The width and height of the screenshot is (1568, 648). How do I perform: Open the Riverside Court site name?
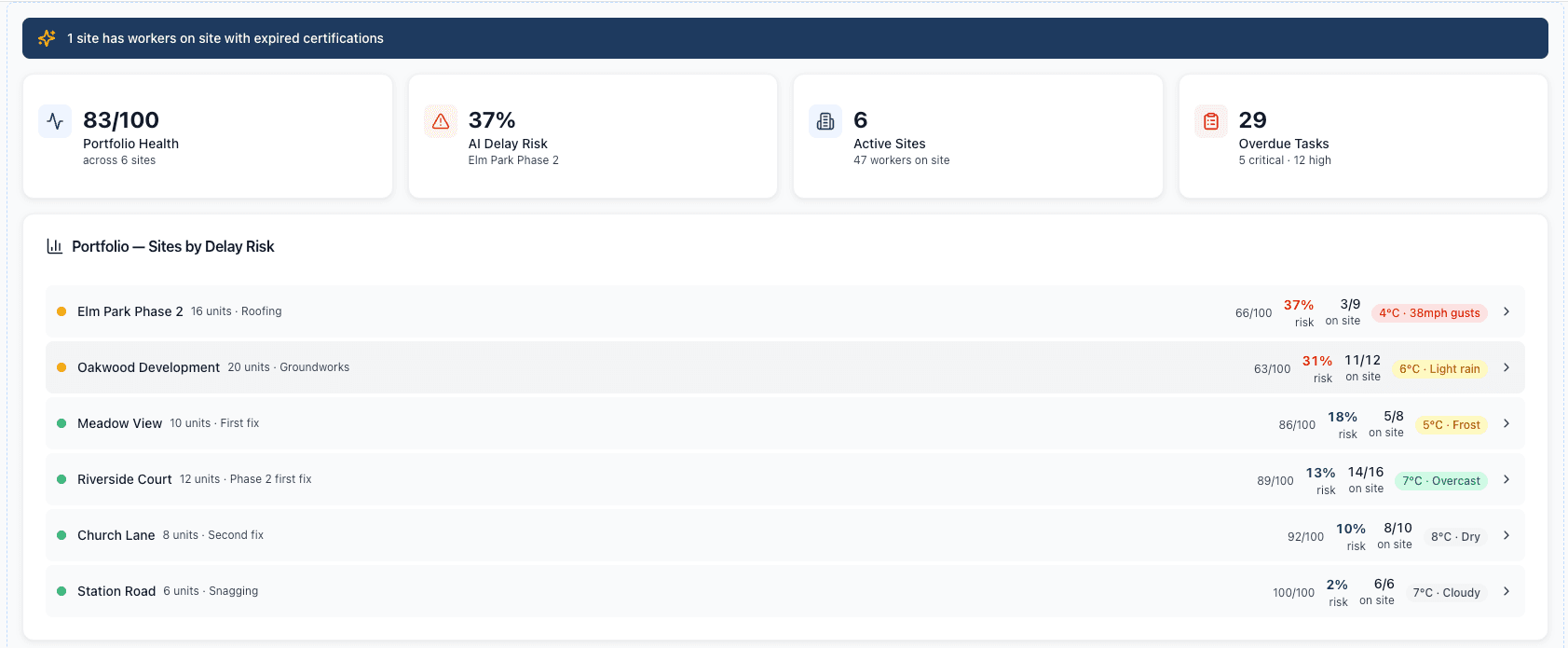[125, 479]
